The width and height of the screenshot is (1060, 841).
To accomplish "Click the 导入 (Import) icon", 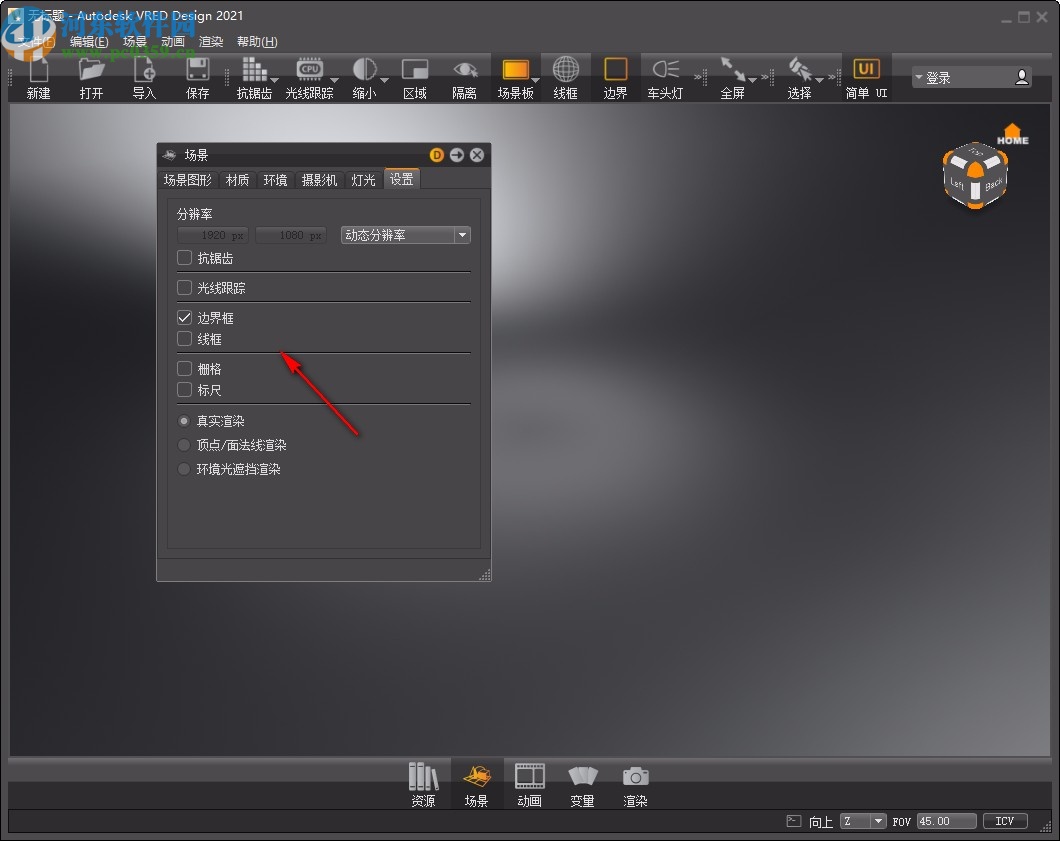I will (143, 77).
